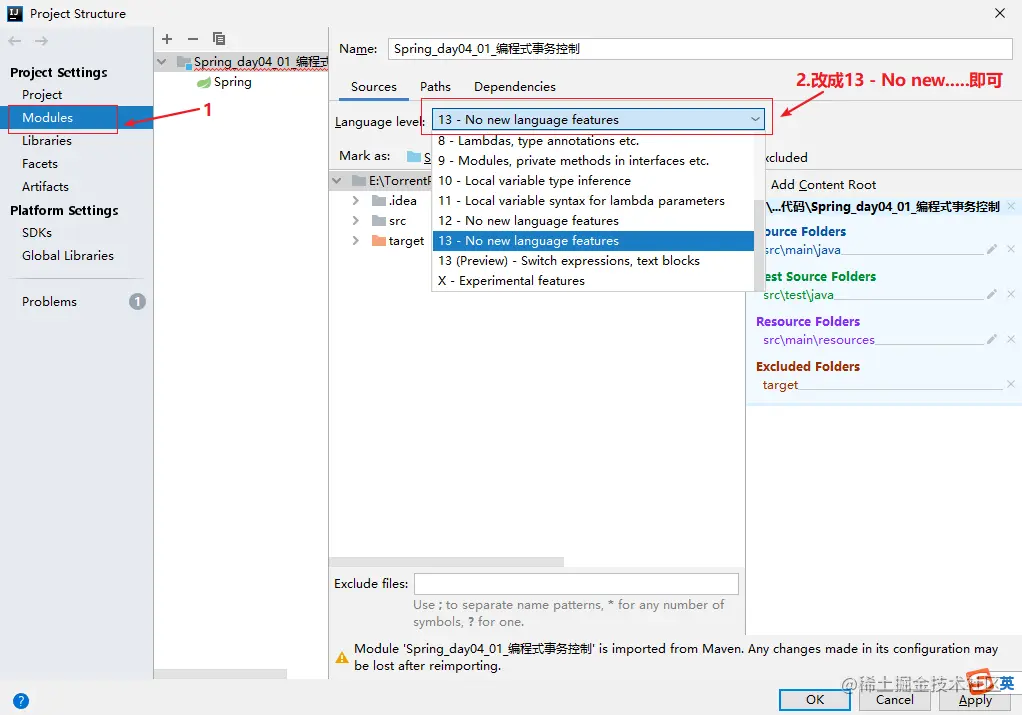Screen dimensions: 1022x715
Task: Choose 10 - Local variable type inference
Action: pyautogui.click(x=593, y=181)
